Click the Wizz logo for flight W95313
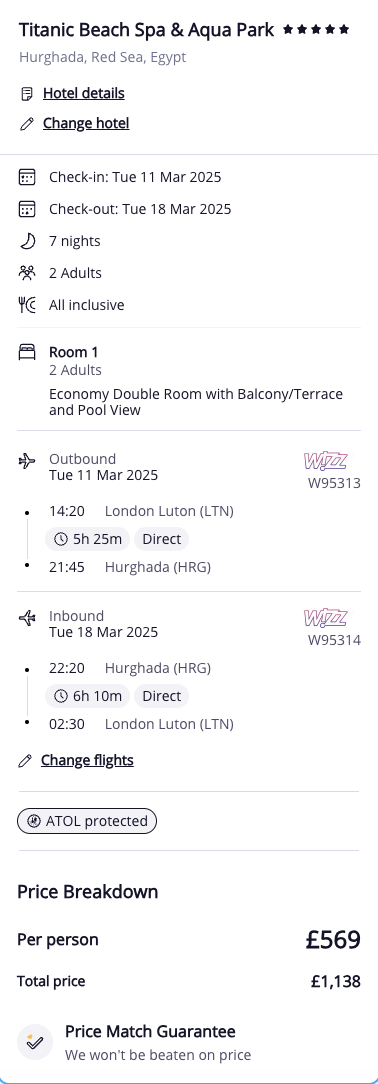 (x=325, y=460)
